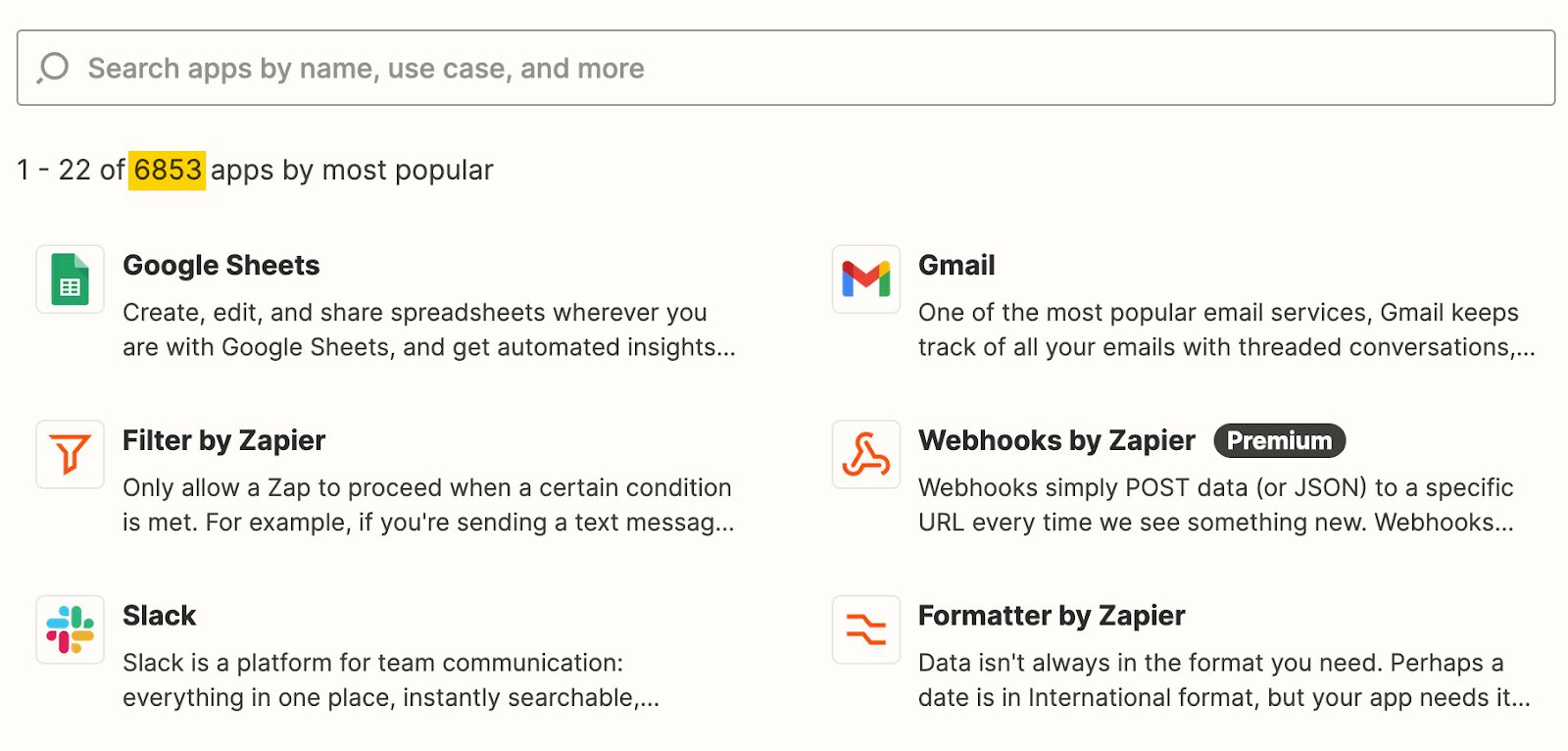Click the orange hook-shaped Webhooks logo

coord(865,456)
